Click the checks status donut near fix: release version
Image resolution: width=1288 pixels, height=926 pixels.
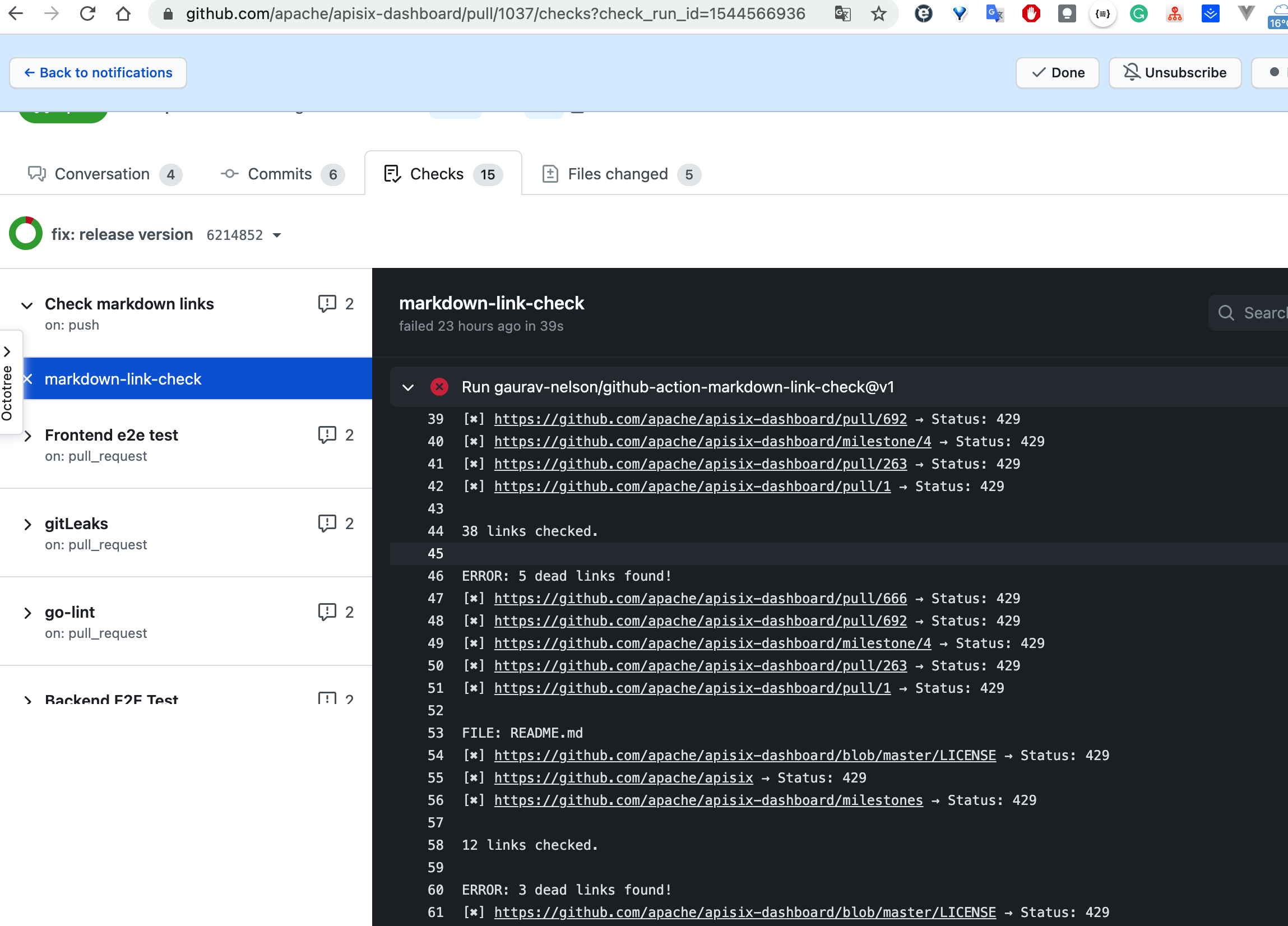tap(25, 233)
